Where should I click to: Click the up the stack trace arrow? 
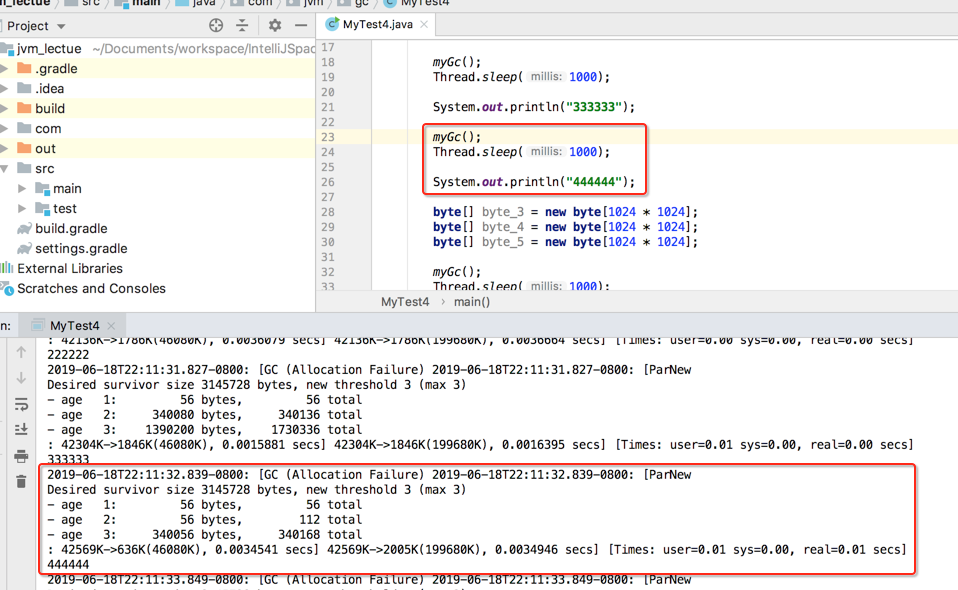(21, 352)
